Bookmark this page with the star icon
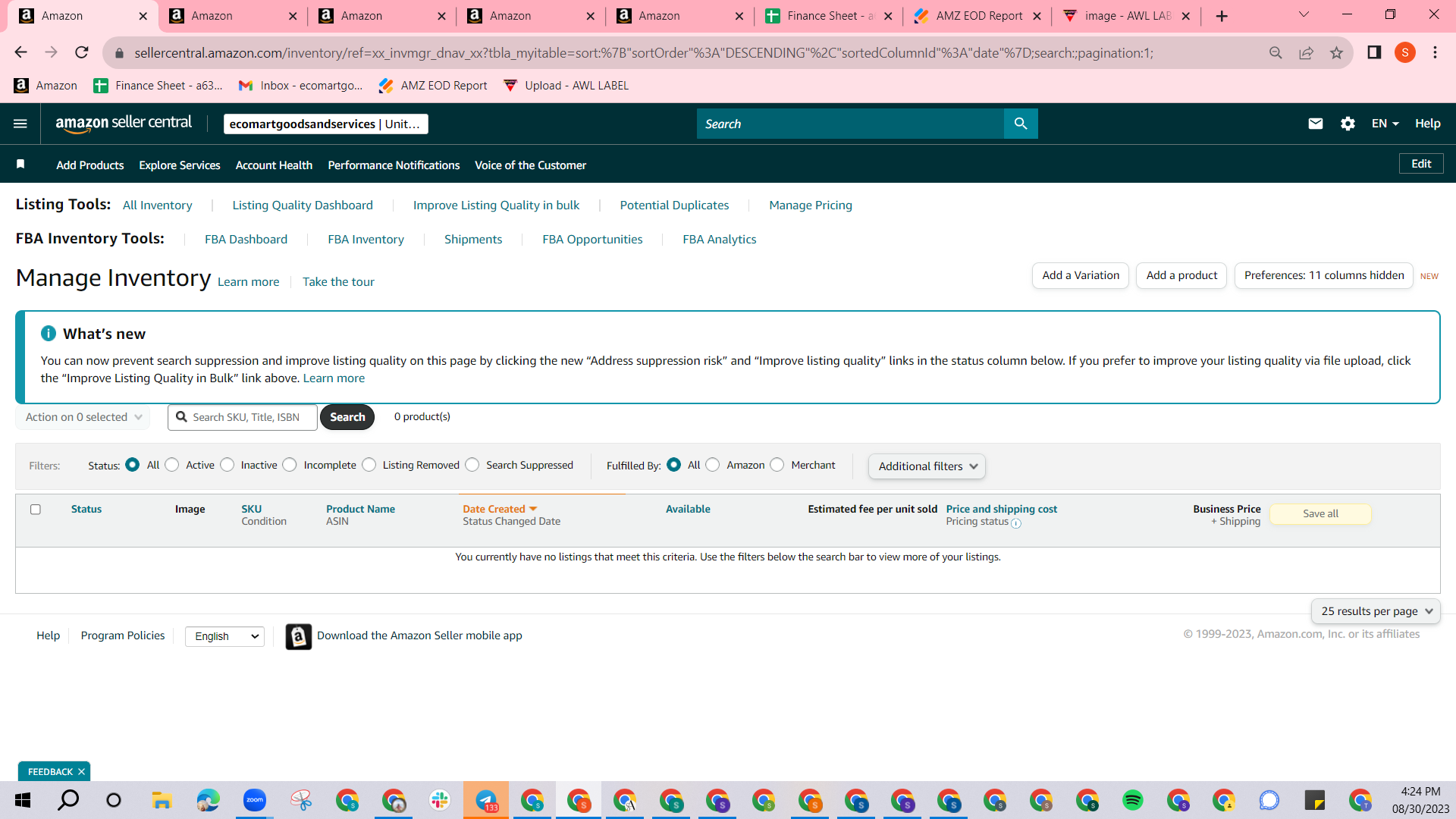The width and height of the screenshot is (1456, 819). (x=1336, y=52)
